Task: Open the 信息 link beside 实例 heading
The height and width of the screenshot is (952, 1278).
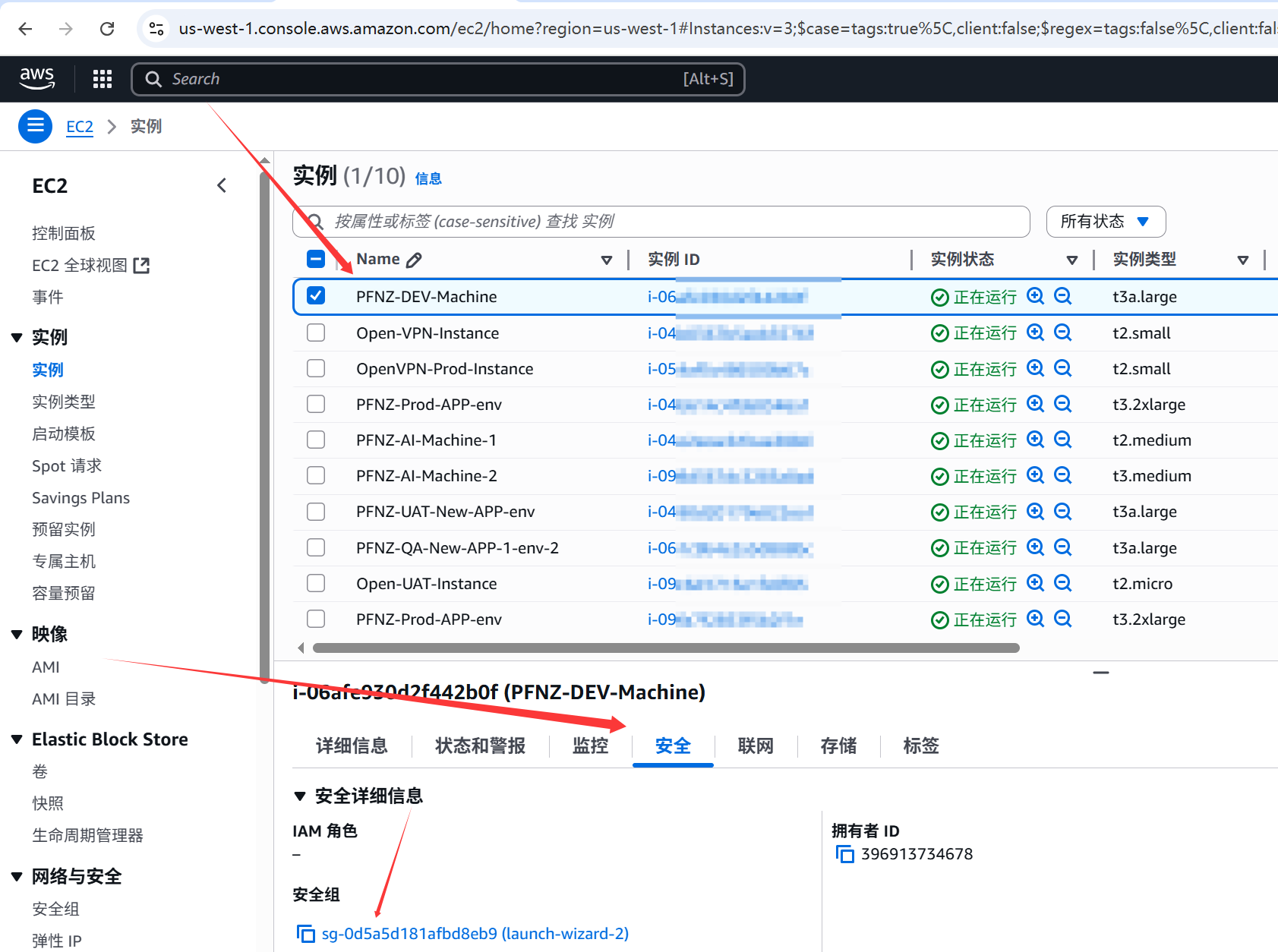Action: pyautogui.click(x=428, y=179)
